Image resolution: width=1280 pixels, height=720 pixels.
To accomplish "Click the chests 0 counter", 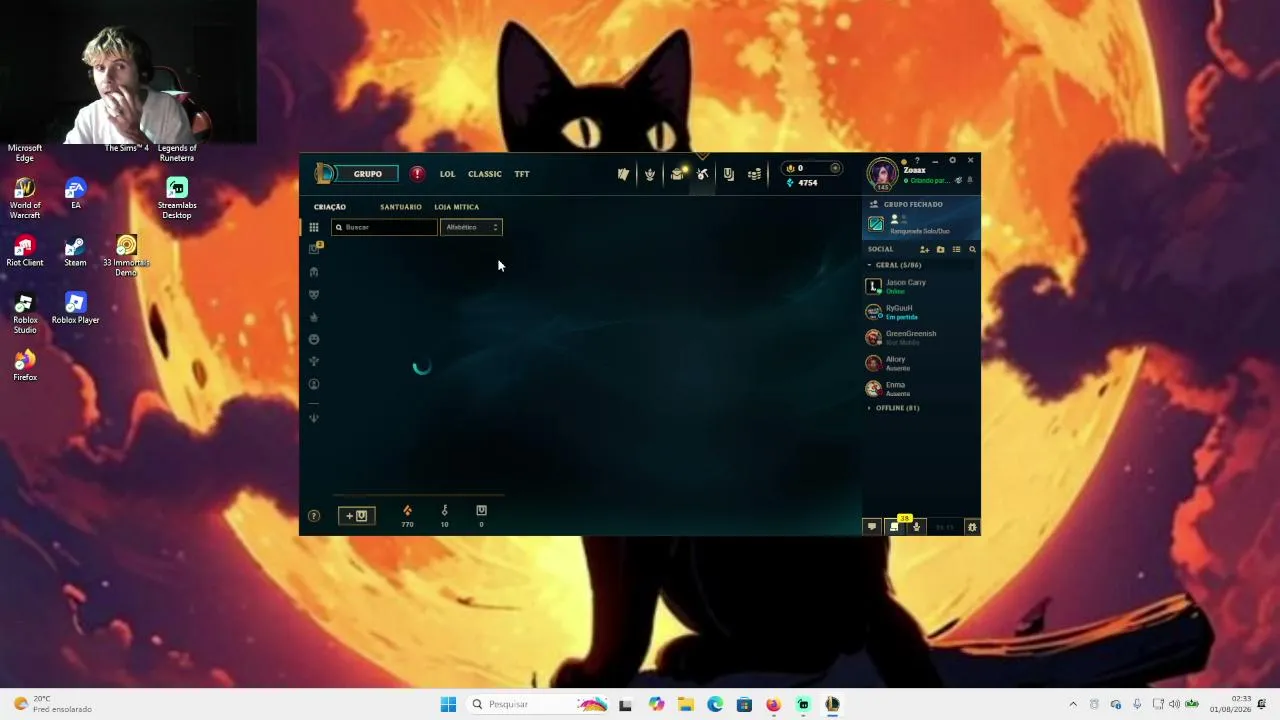I will tap(481, 516).
